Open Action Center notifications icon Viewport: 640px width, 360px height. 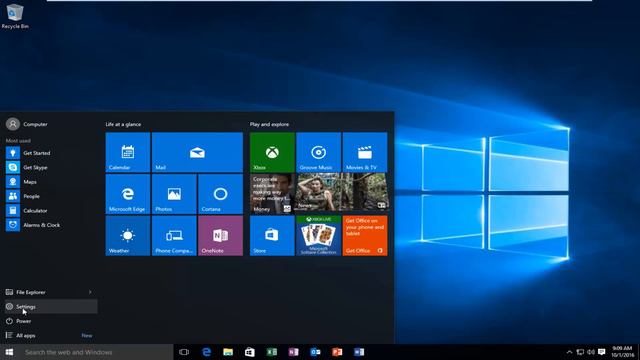602,352
